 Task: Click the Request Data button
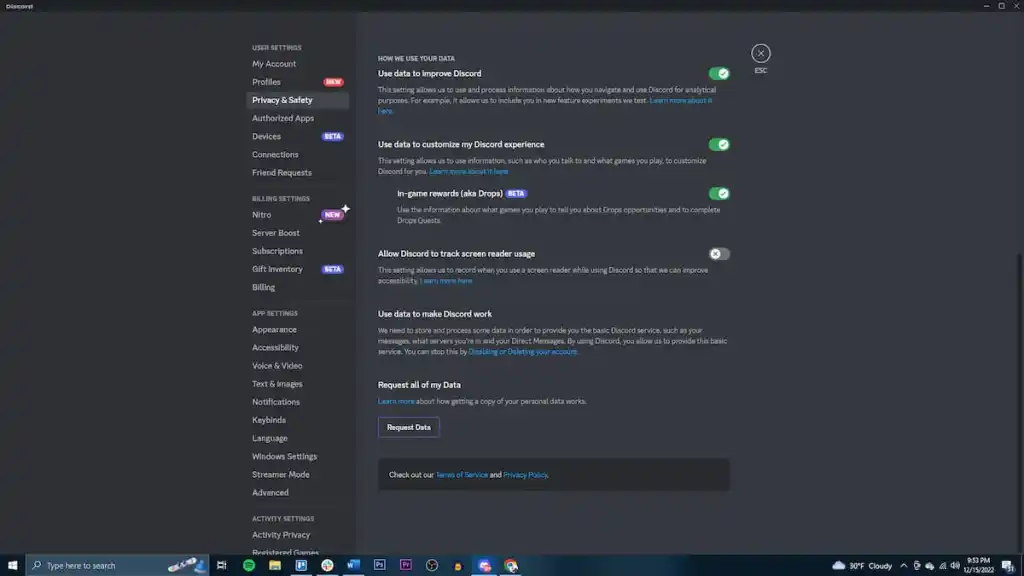tap(408, 427)
